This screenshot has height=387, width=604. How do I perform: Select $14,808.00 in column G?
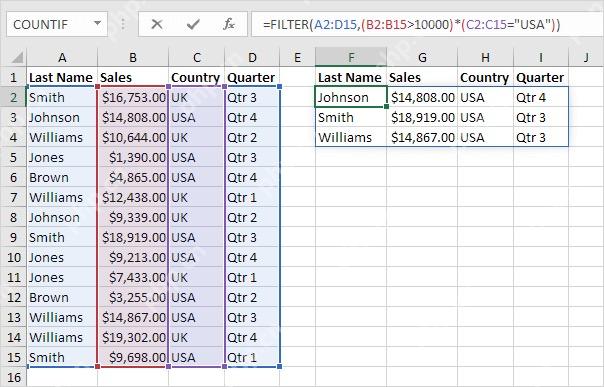tap(422, 97)
